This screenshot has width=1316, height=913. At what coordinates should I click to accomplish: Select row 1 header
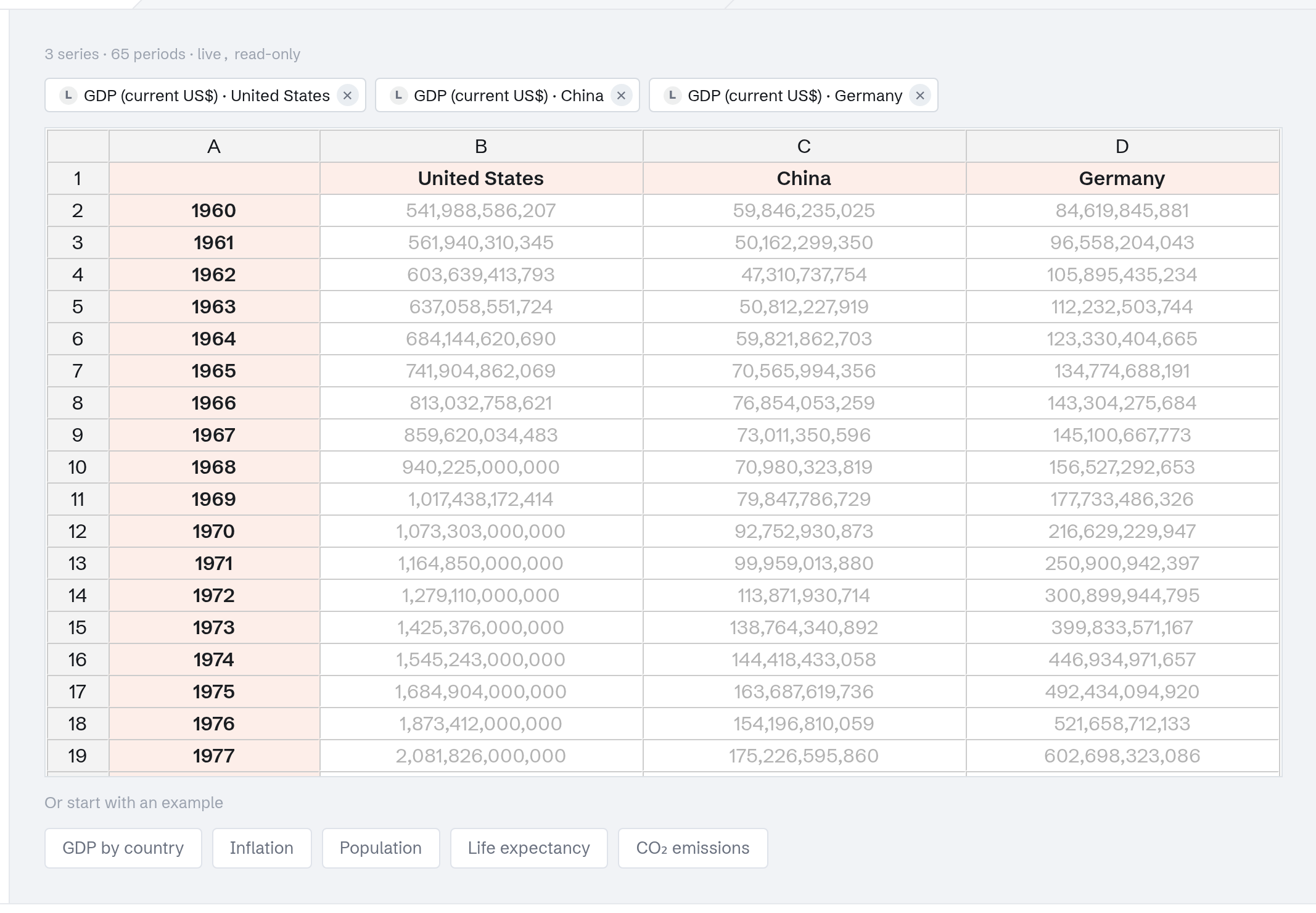click(78, 178)
